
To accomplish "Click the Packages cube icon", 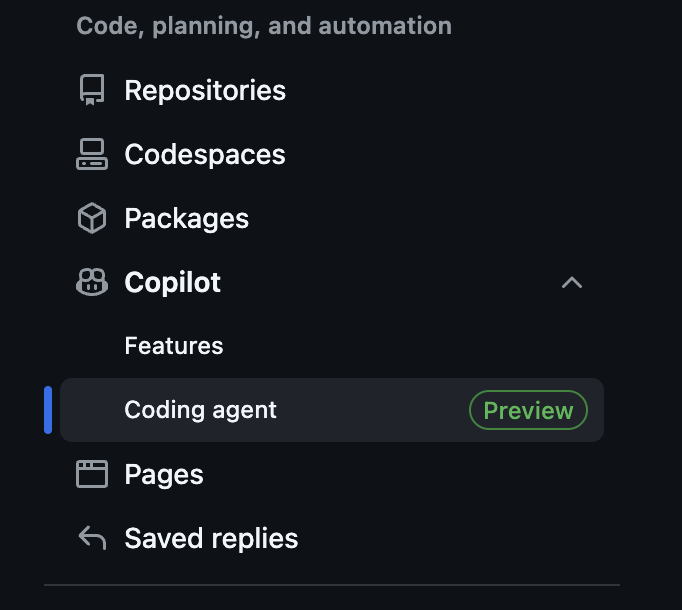I will pos(92,219).
